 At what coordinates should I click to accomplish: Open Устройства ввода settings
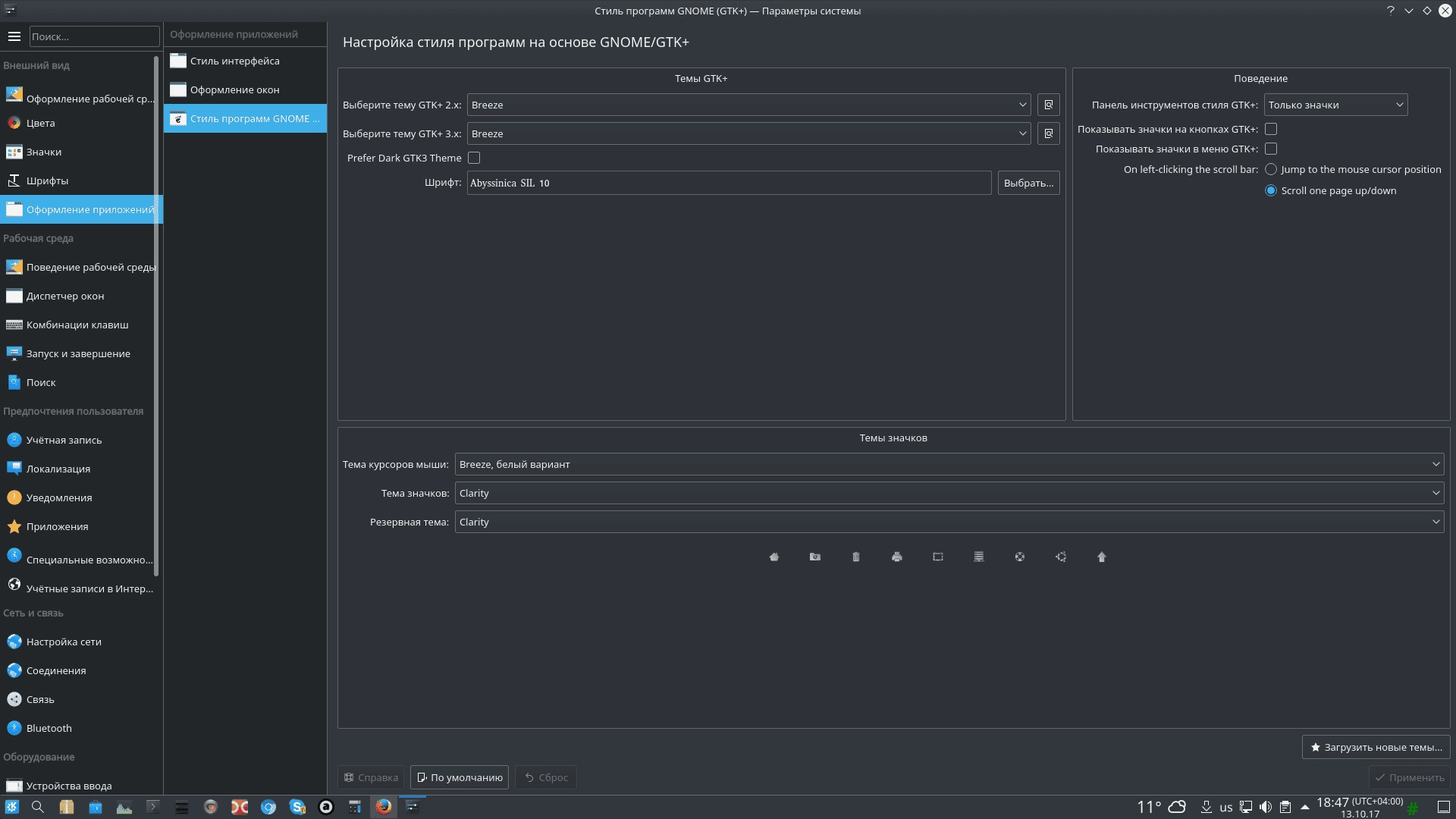(81, 786)
